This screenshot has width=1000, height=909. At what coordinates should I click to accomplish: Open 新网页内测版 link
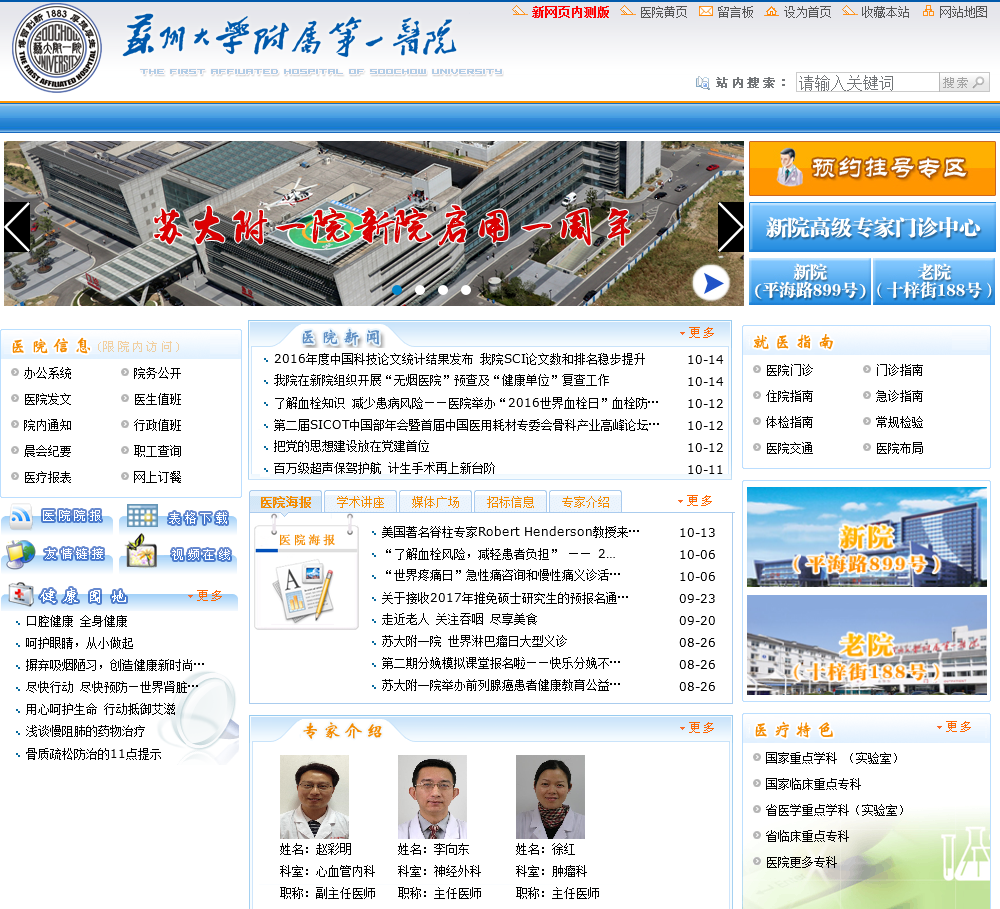[570, 12]
